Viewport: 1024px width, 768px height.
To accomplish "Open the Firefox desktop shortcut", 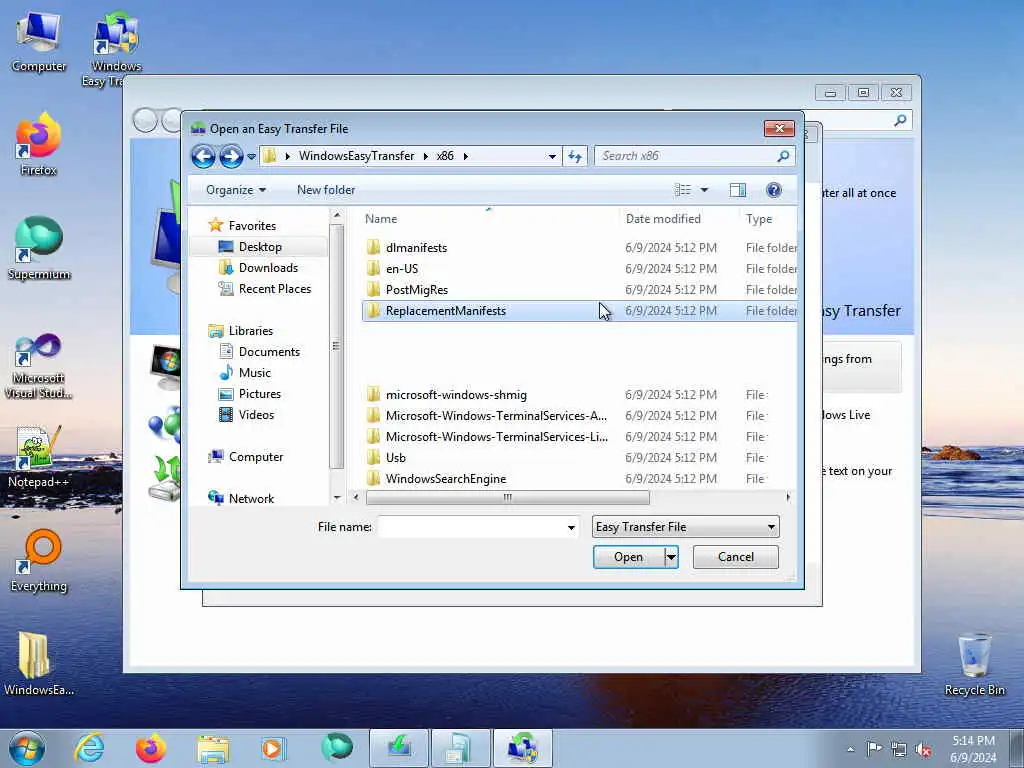I will coord(39,144).
